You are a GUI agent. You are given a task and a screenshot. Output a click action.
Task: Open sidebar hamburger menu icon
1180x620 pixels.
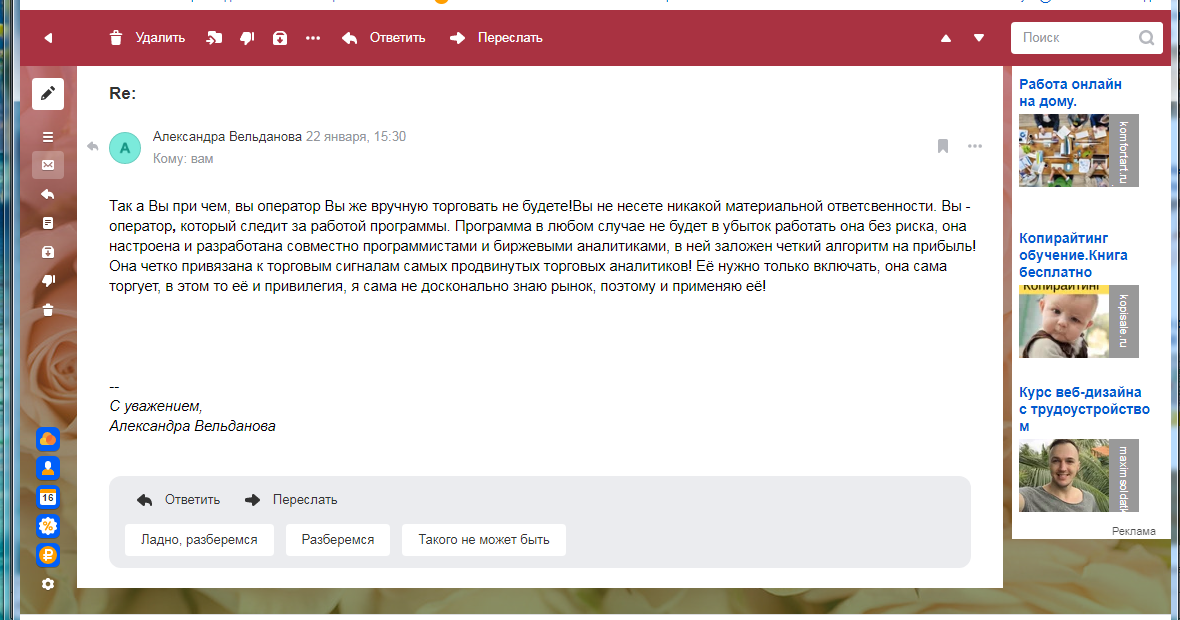click(x=48, y=137)
